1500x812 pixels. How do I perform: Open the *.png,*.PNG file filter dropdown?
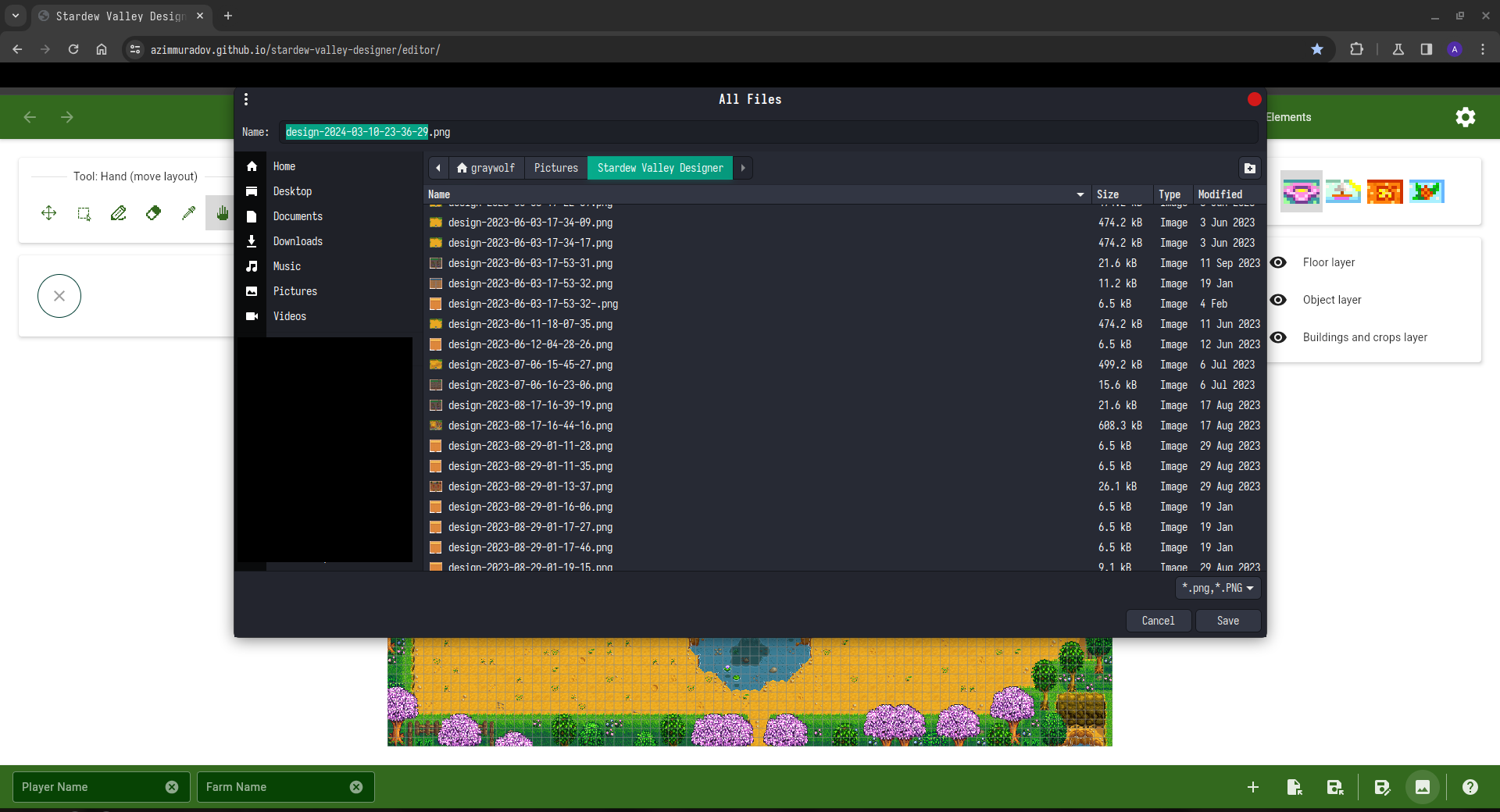point(1218,588)
